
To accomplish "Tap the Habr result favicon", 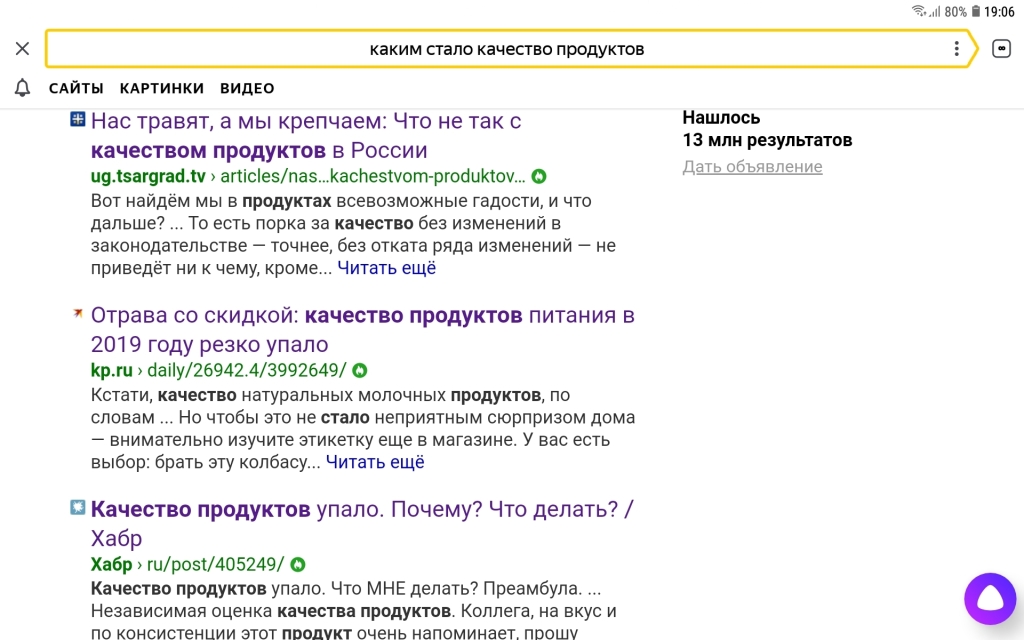I will [77, 508].
